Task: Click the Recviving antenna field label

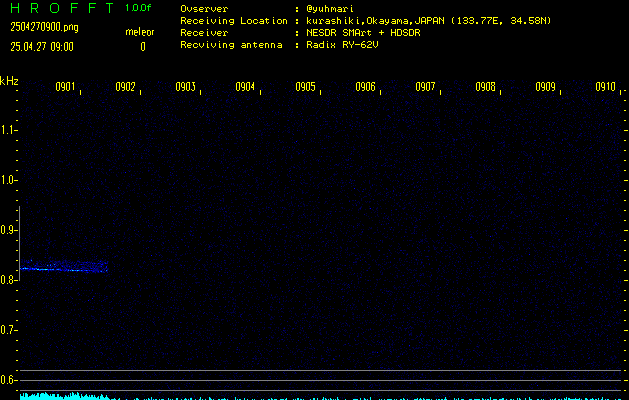Action: [x=231, y=45]
